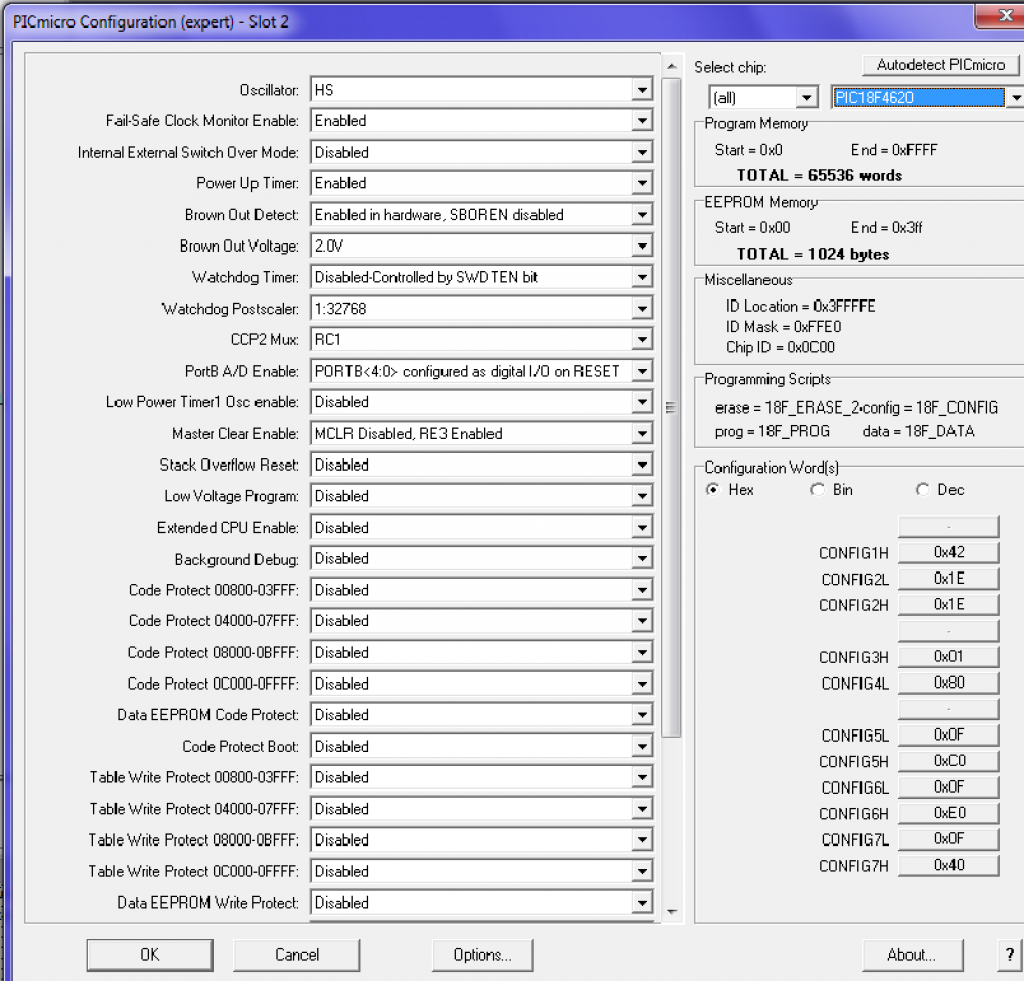Expand Data EEPROM Write Protect dropdown
The height and width of the screenshot is (981, 1024).
481,902
